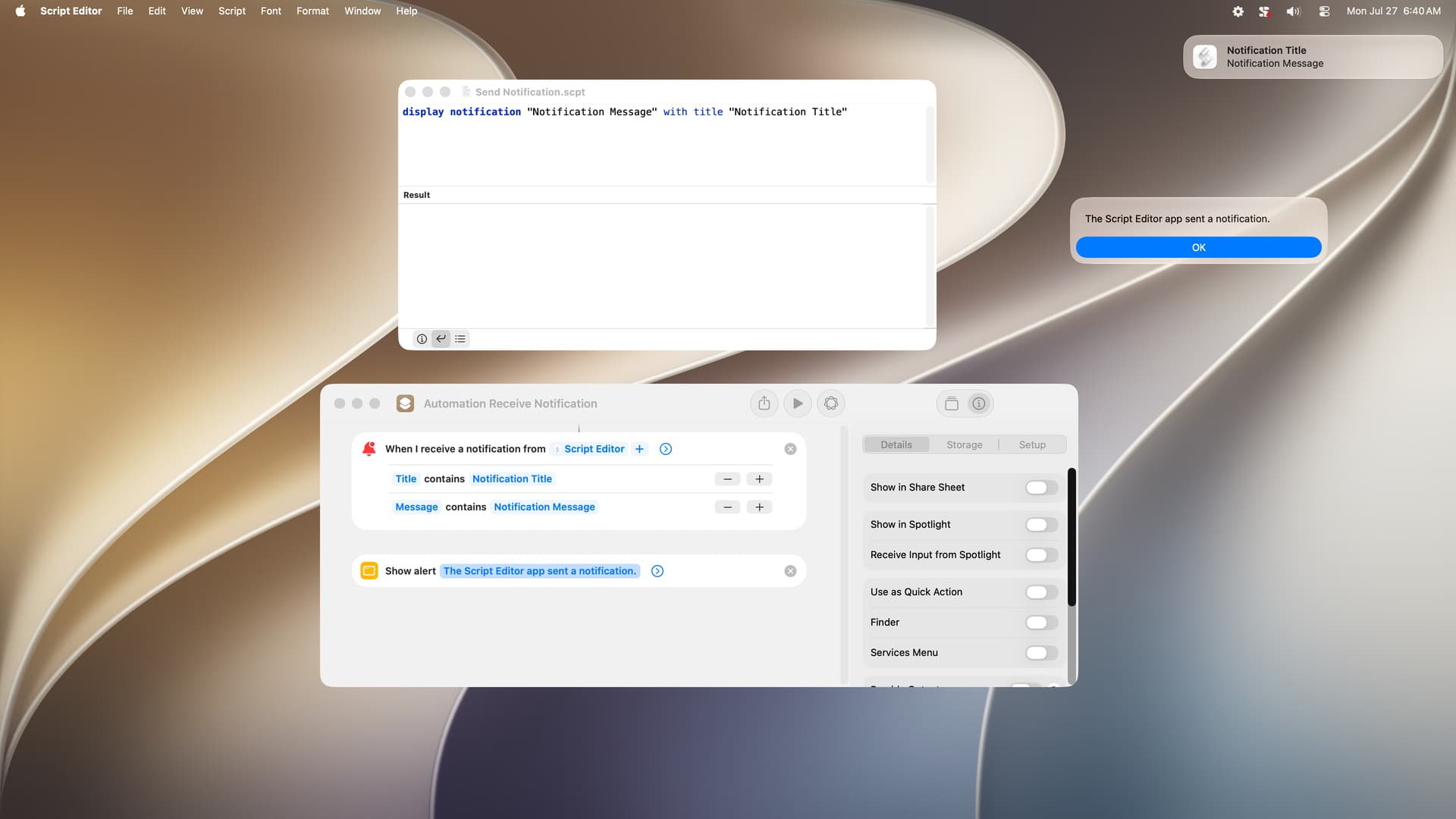Remove the Show alert action
Screen dimensions: 1456x819
(x=790, y=571)
